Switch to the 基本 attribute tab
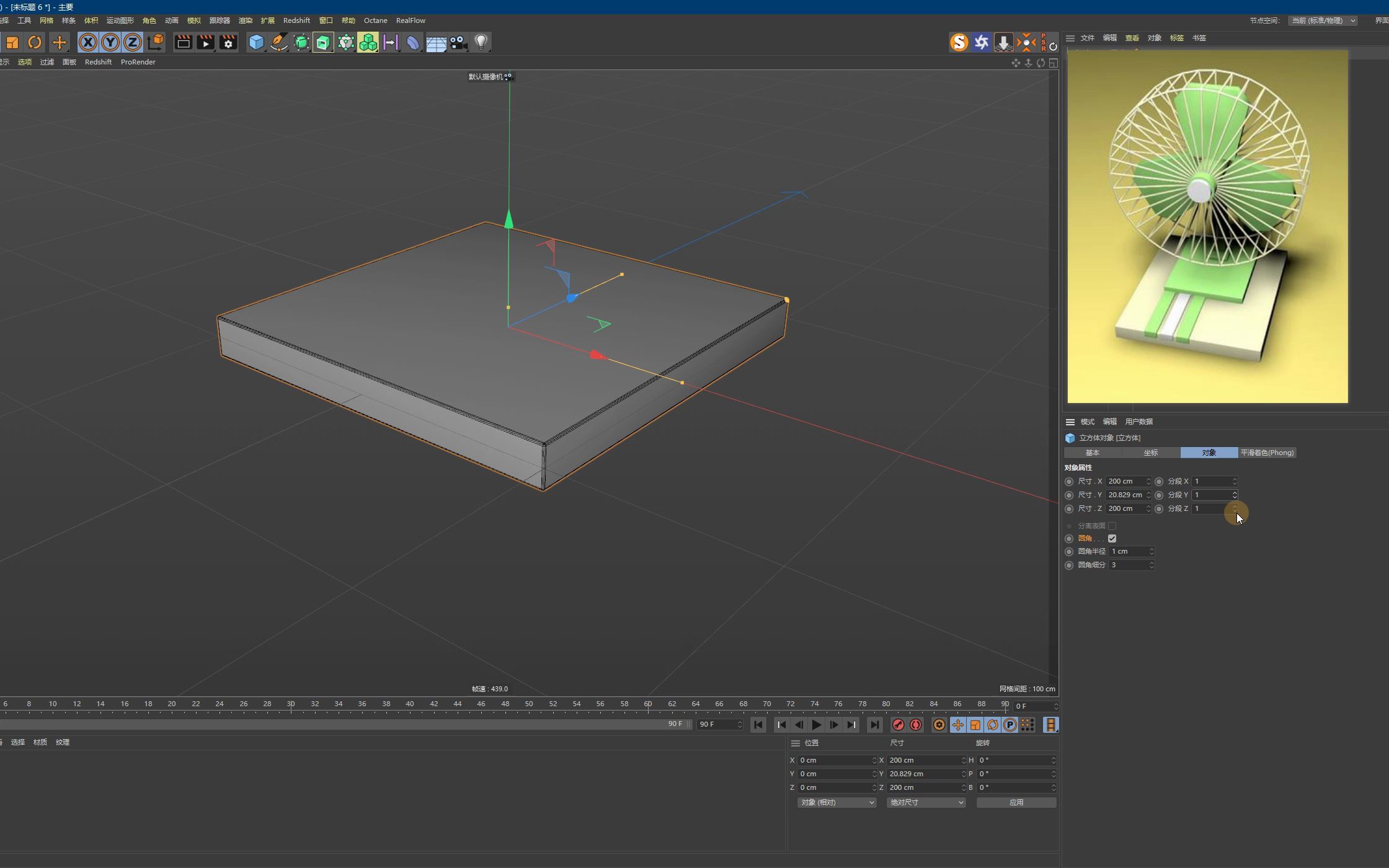1389x868 pixels. pyautogui.click(x=1093, y=453)
